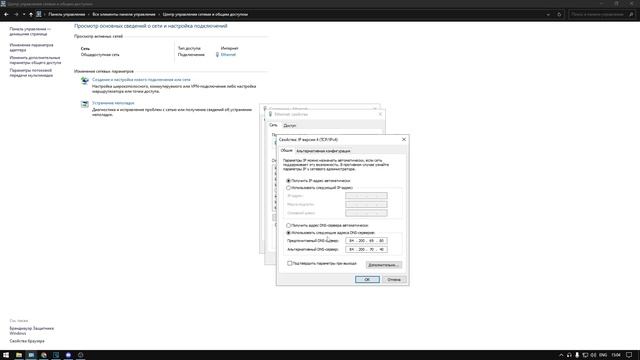The image size is (640, 360).
Task: Select use the following IP address radio
Action: tap(289, 188)
